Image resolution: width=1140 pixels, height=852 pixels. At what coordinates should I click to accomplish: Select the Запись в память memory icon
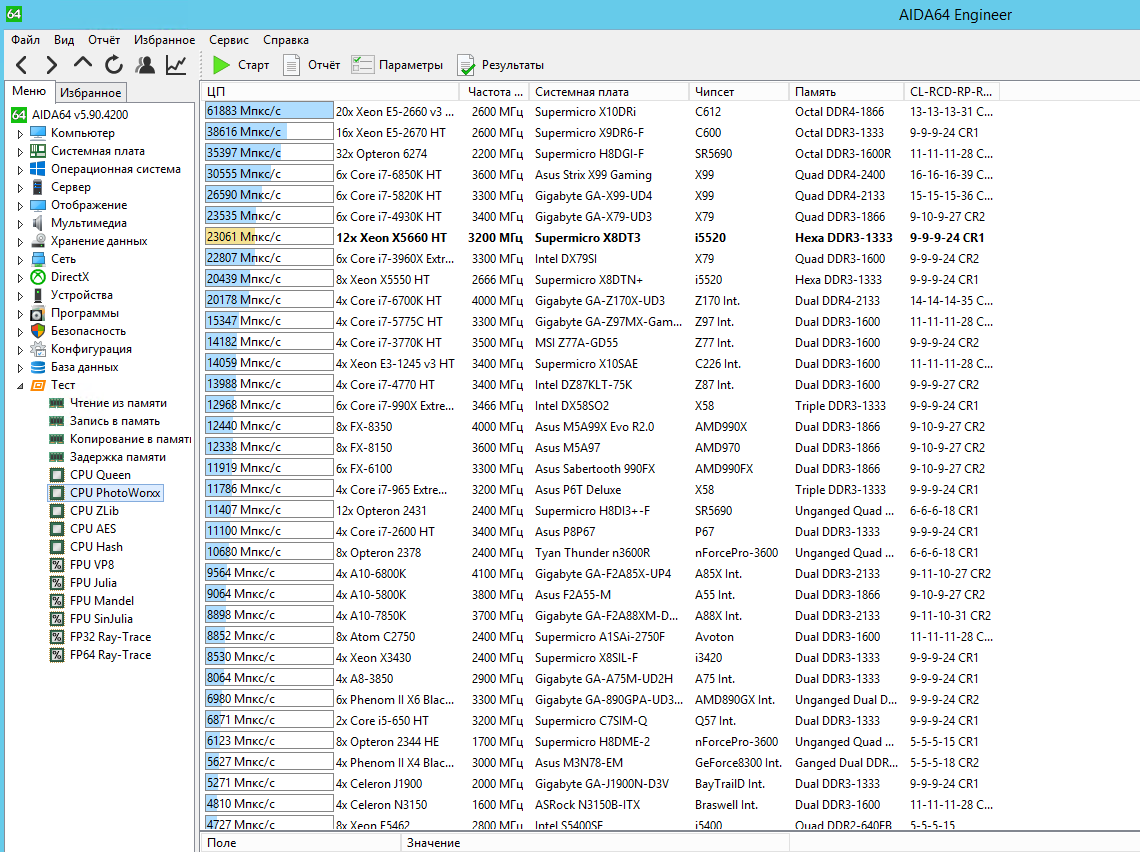[x=57, y=421]
